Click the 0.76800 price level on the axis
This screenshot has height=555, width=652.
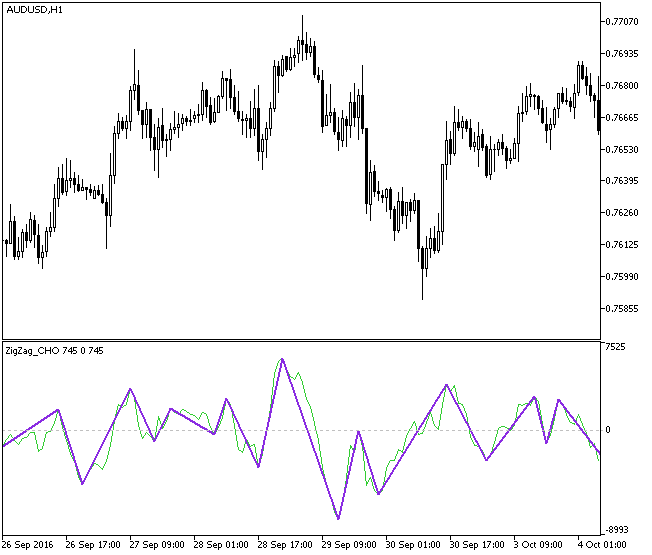point(623,85)
